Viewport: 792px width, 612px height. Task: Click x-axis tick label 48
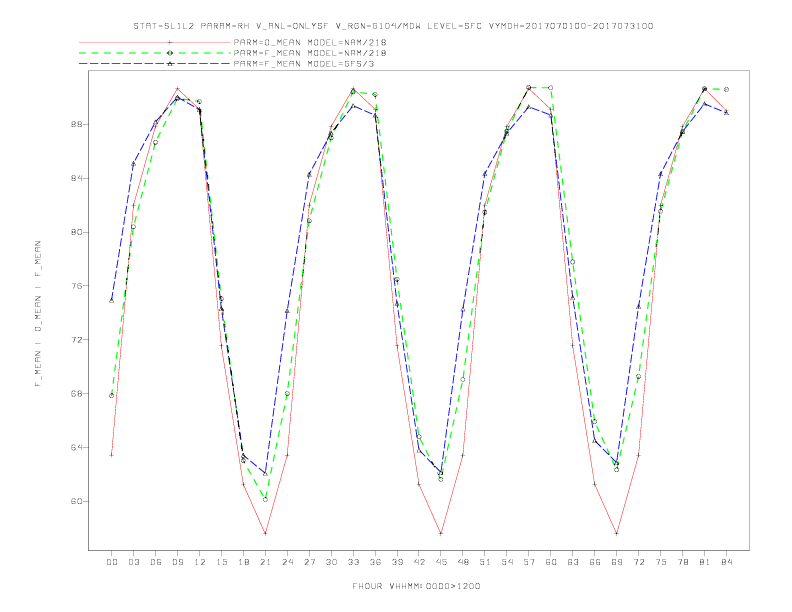[x=463, y=562]
